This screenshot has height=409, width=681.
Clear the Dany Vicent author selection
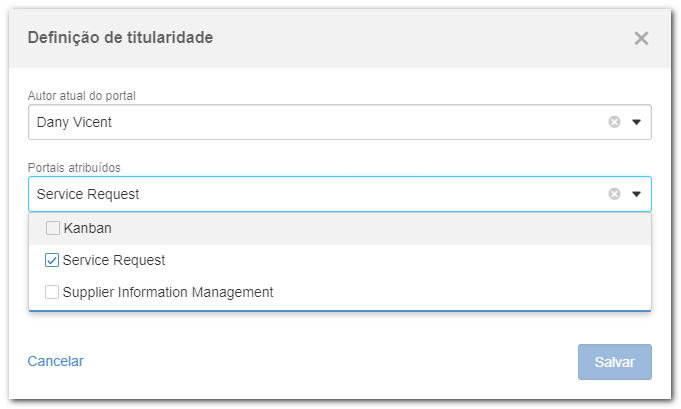[614, 122]
